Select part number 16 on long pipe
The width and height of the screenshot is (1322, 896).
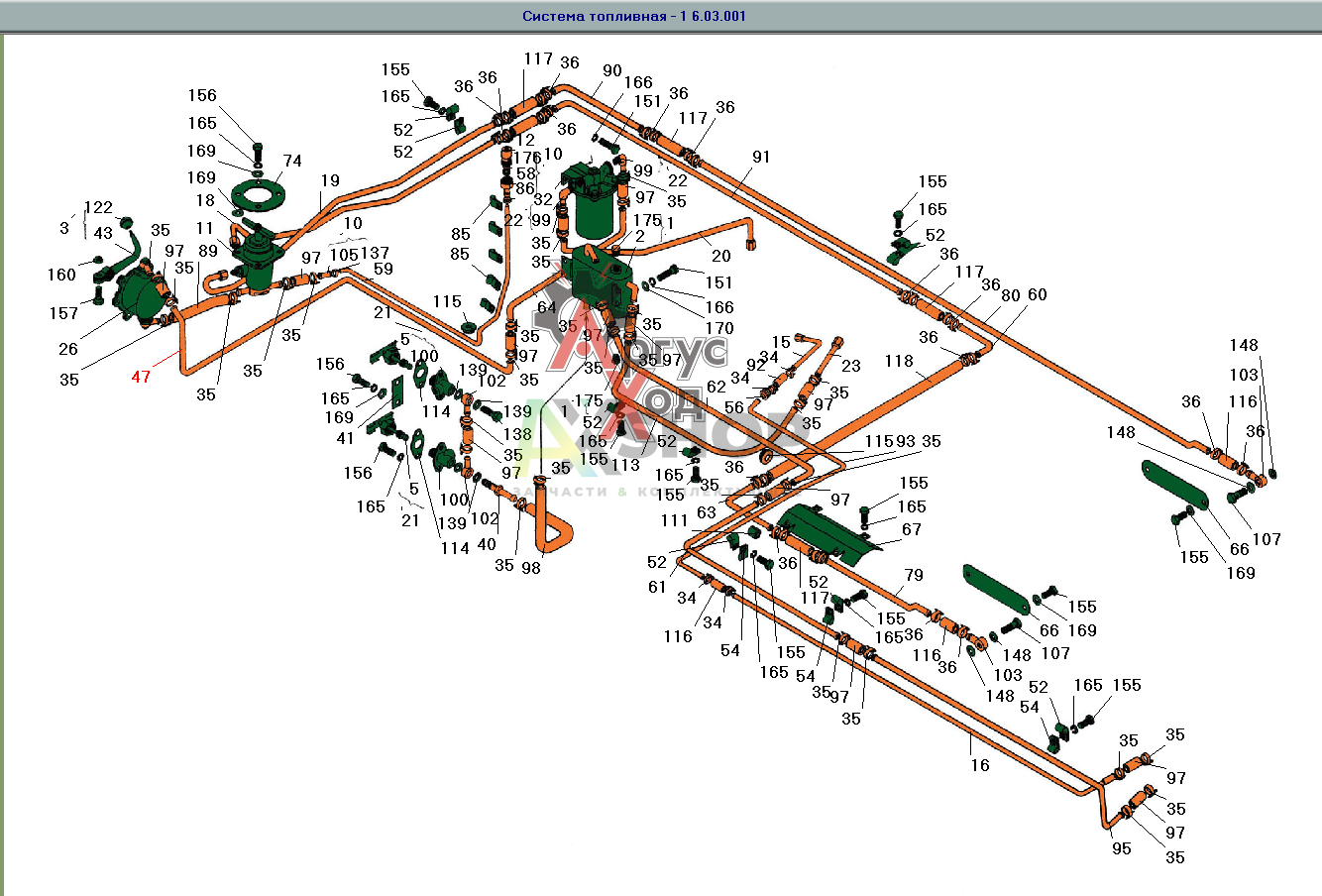(979, 764)
